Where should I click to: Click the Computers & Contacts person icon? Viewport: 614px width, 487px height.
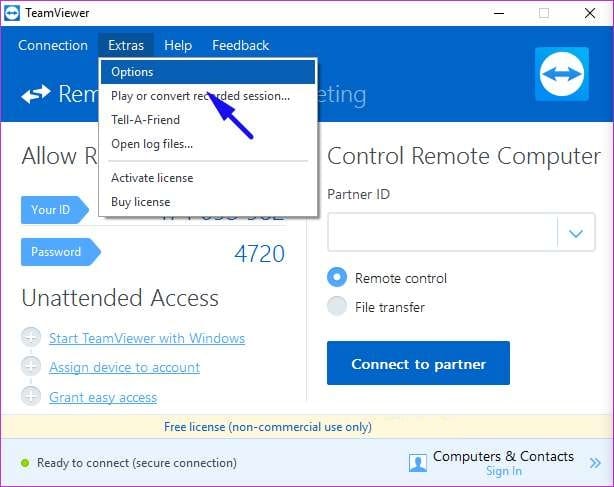(417, 463)
